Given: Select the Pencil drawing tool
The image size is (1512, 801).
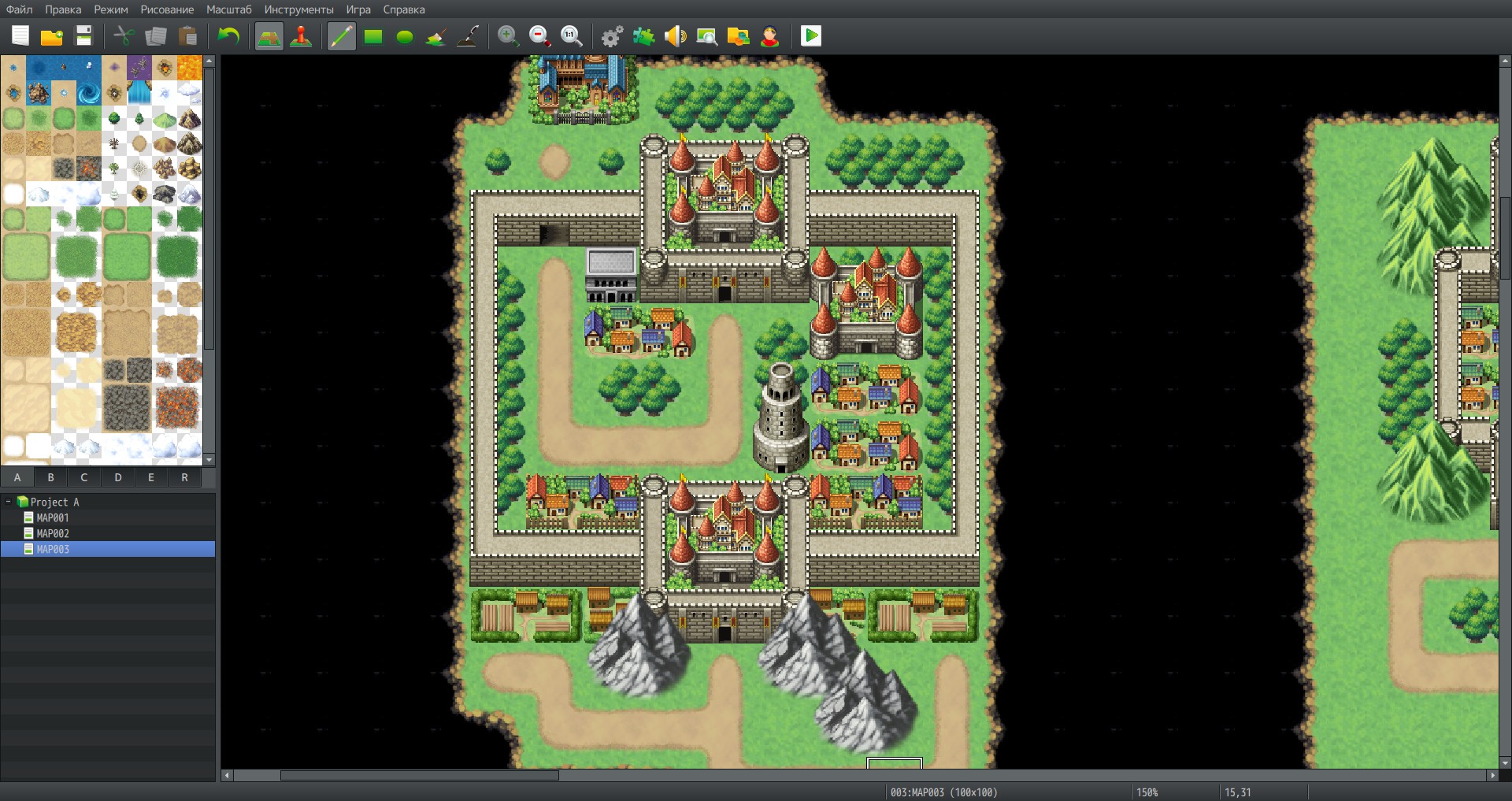Looking at the screenshot, I should pos(342,36).
